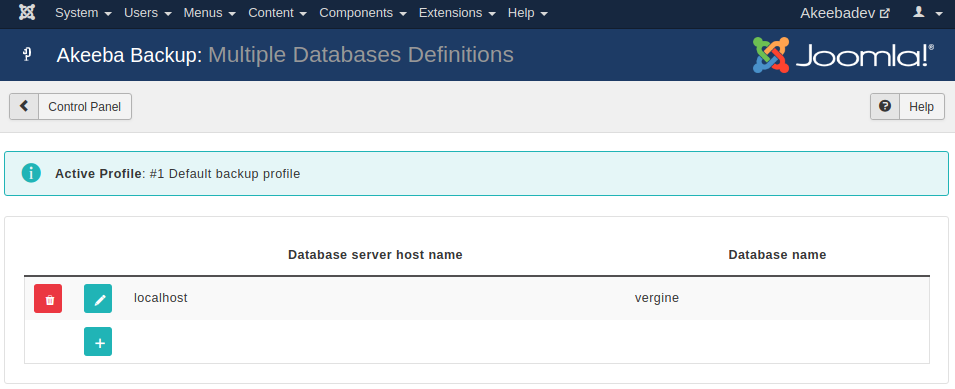Expand the Users dropdown menu

[148, 13]
